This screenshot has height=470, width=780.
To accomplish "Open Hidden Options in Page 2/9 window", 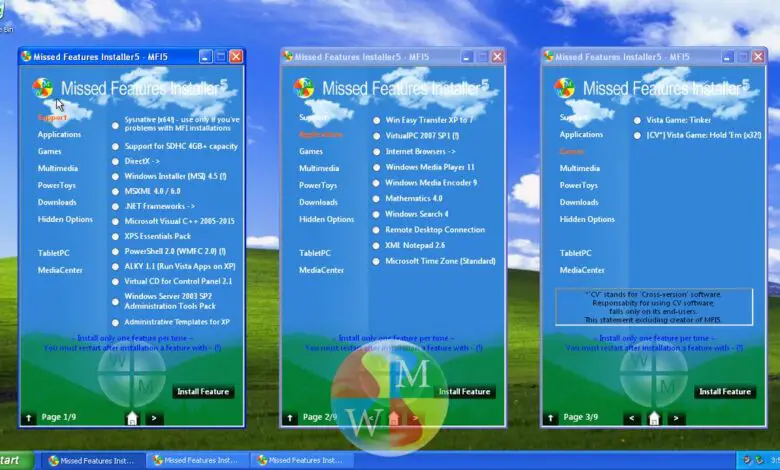I will [x=326, y=219].
